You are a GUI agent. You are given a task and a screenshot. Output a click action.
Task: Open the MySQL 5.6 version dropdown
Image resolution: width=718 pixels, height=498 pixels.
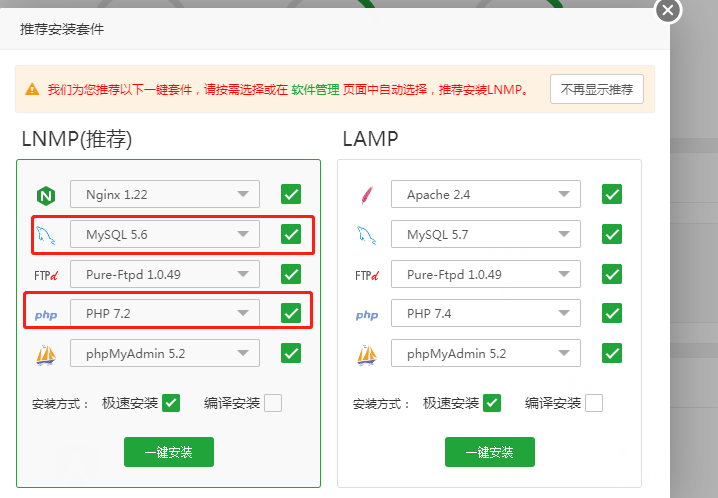point(165,234)
